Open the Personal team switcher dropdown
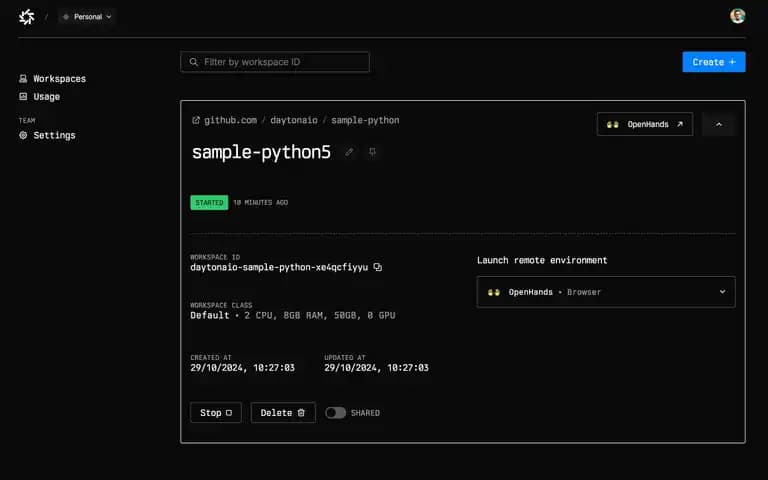Screen dimensions: 768x480 87,17
